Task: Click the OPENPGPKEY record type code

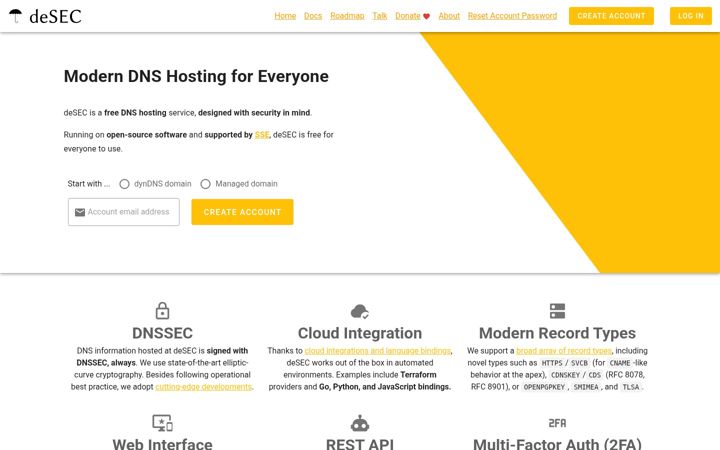Action: tap(544, 387)
